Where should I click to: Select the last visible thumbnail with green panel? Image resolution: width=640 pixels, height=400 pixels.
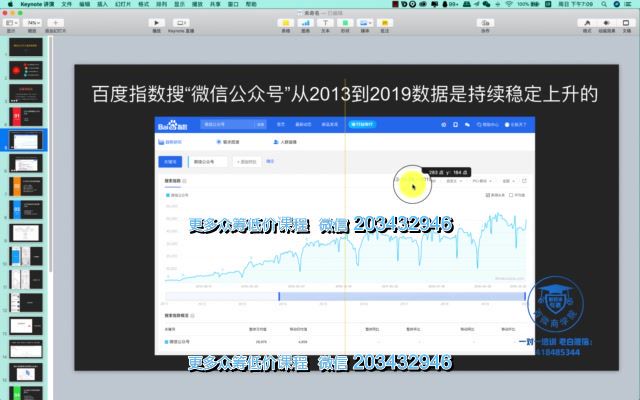pos(26,393)
